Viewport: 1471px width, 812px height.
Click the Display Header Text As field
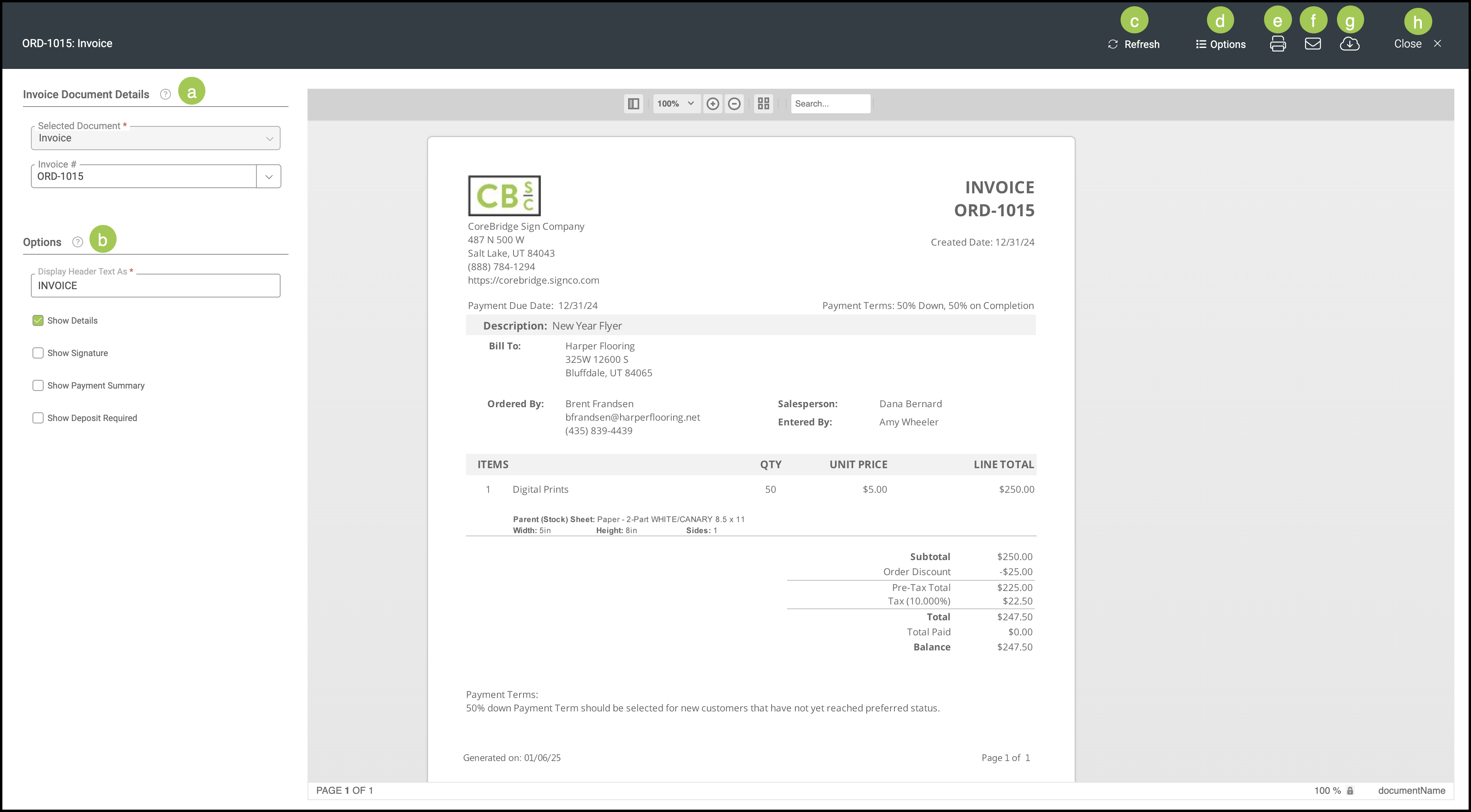click(x=155, y=285)
